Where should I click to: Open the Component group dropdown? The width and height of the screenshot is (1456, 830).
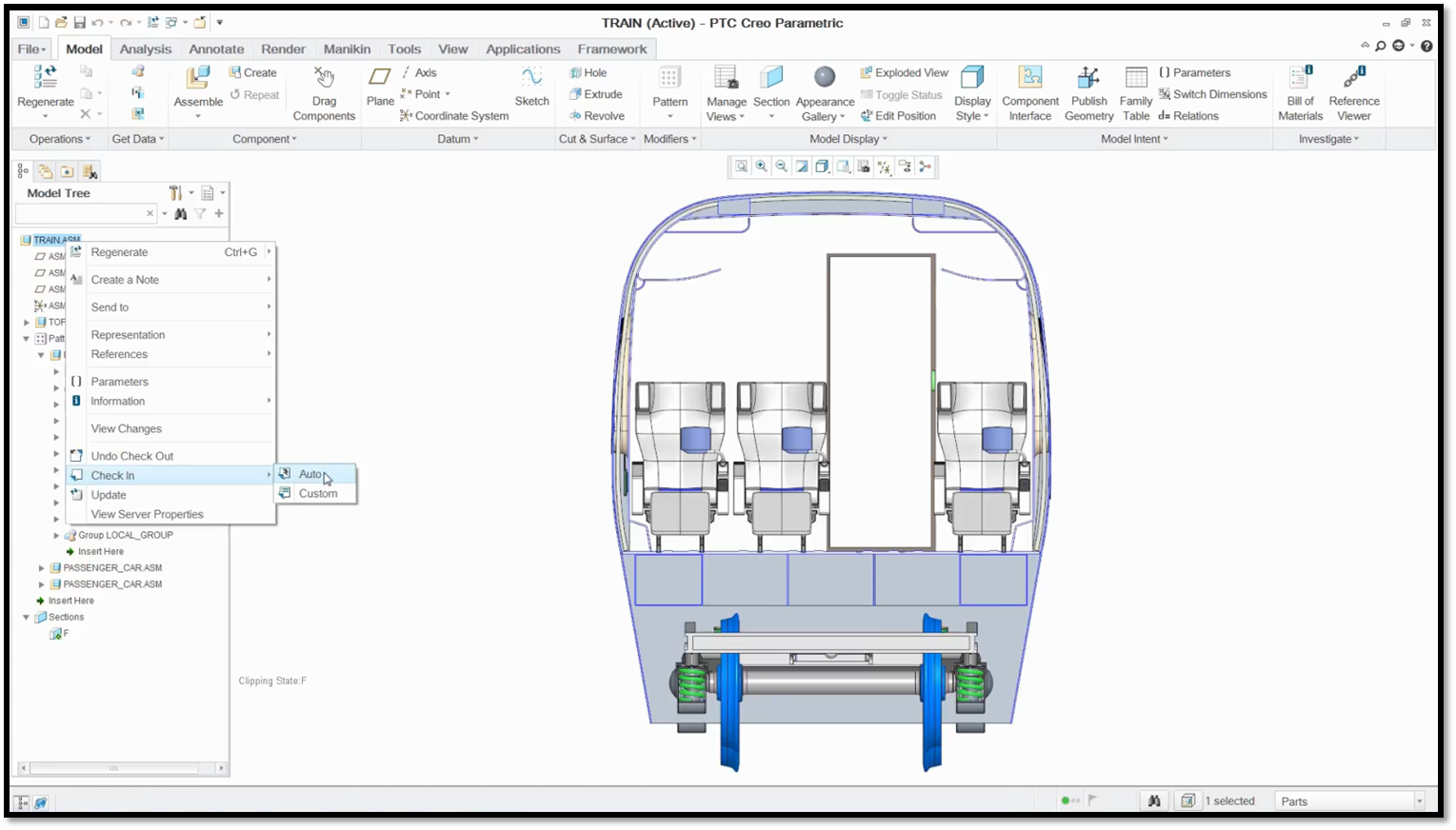[265, 139]
